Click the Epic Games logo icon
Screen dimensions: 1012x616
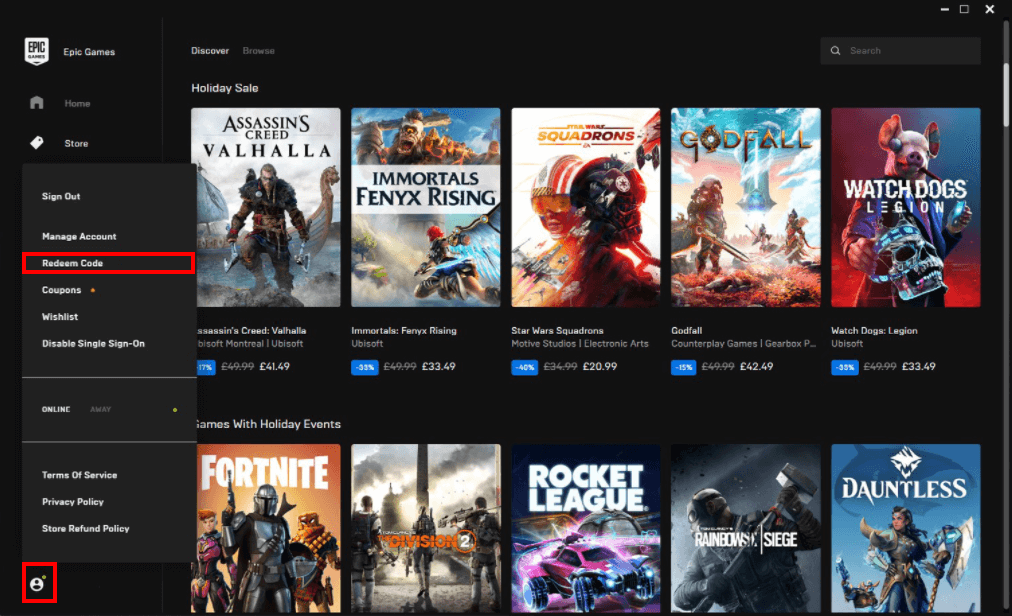pyautogui.click(x=36, y=51)
